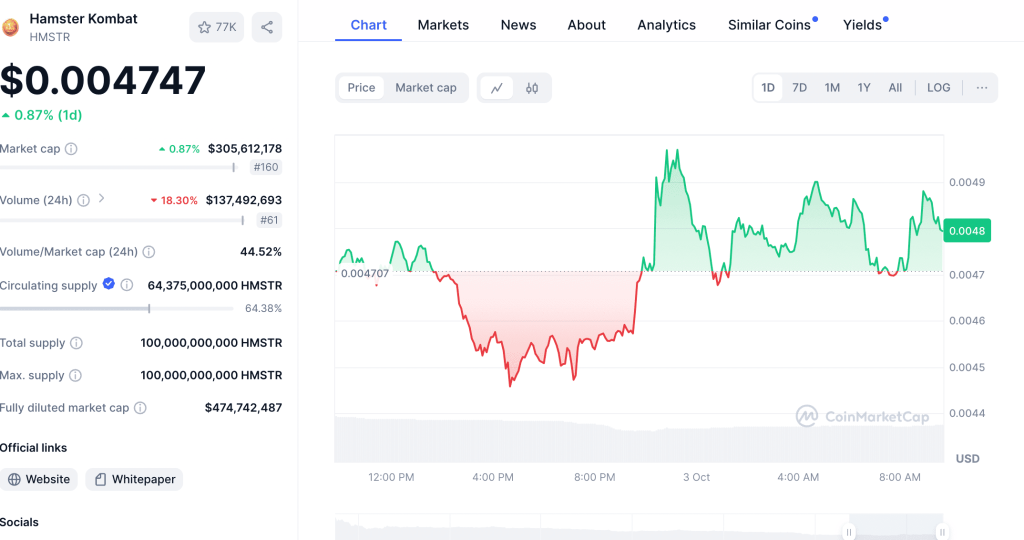Show Market cap info tooltip icon
The image size is (1024, 540).
pyautogui.click(x=71, y=149)
